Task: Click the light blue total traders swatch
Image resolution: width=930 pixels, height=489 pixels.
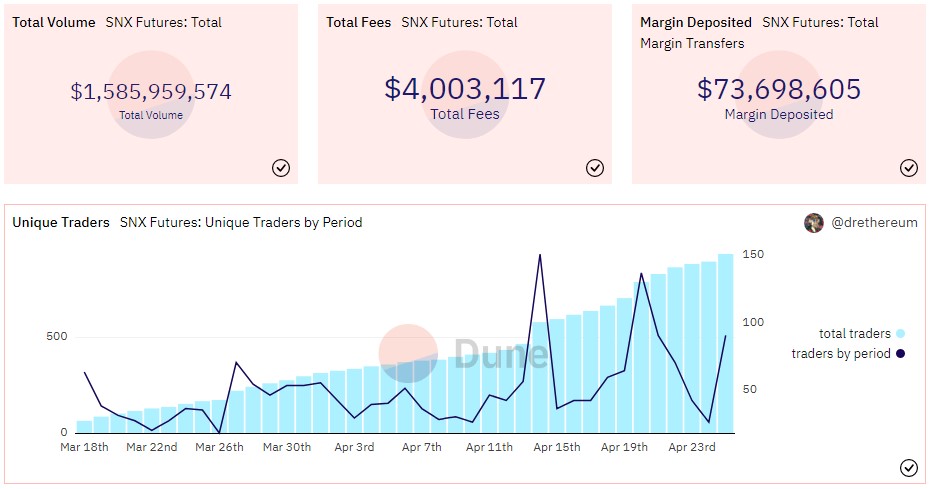Action: 901,334
